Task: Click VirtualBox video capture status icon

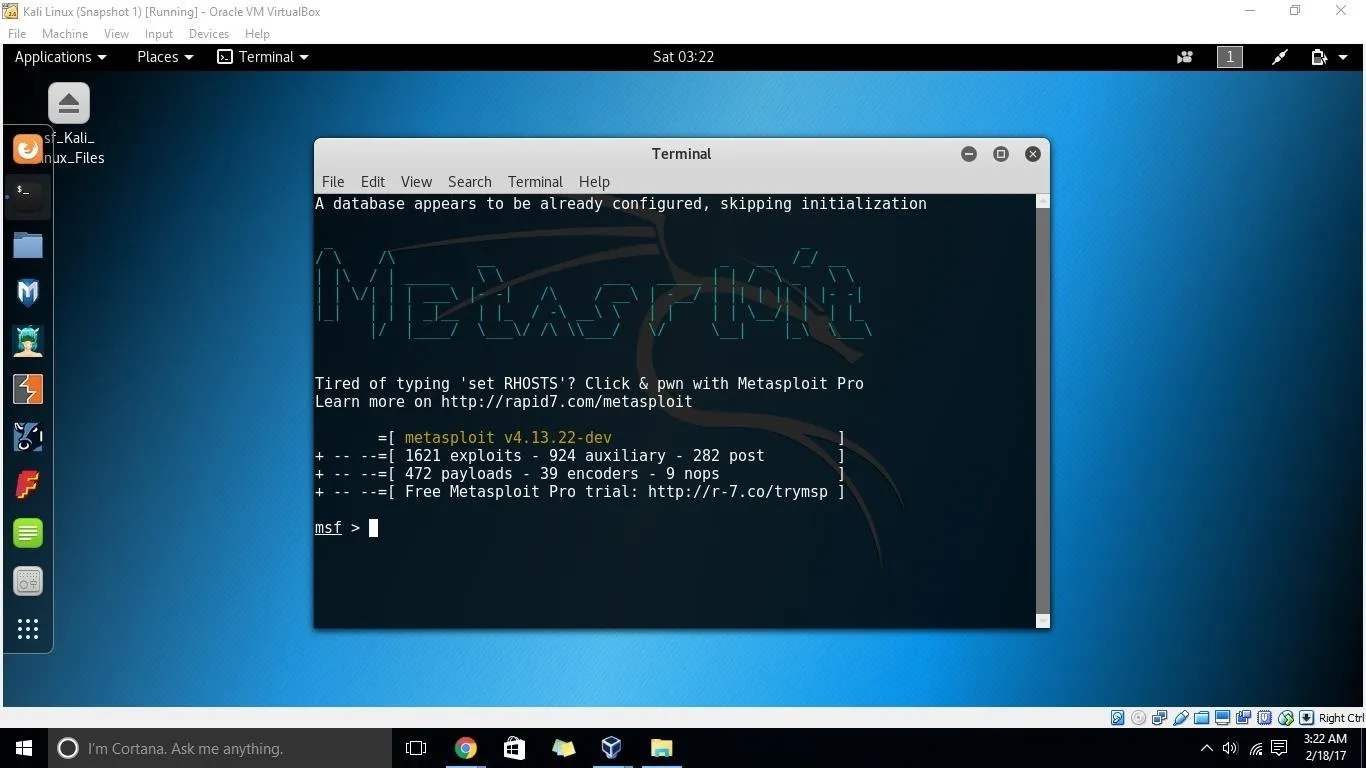Action: [1243, 718]
